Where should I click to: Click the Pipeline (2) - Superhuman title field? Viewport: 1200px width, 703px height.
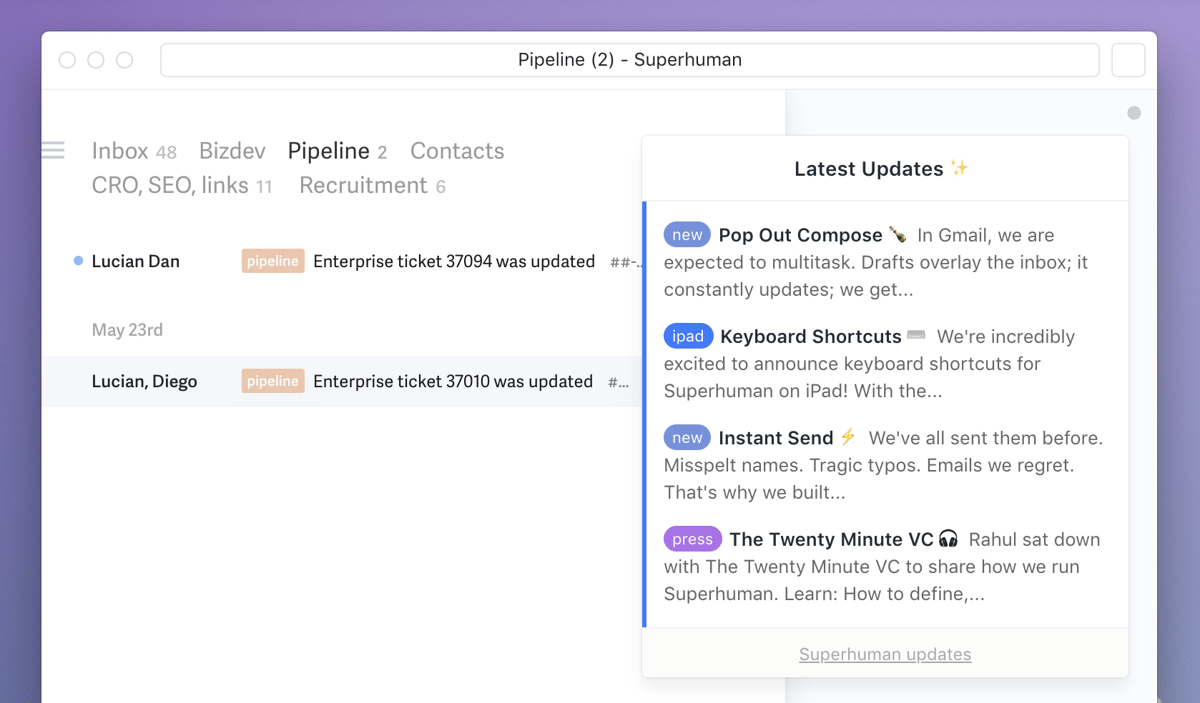pos(630,60)
